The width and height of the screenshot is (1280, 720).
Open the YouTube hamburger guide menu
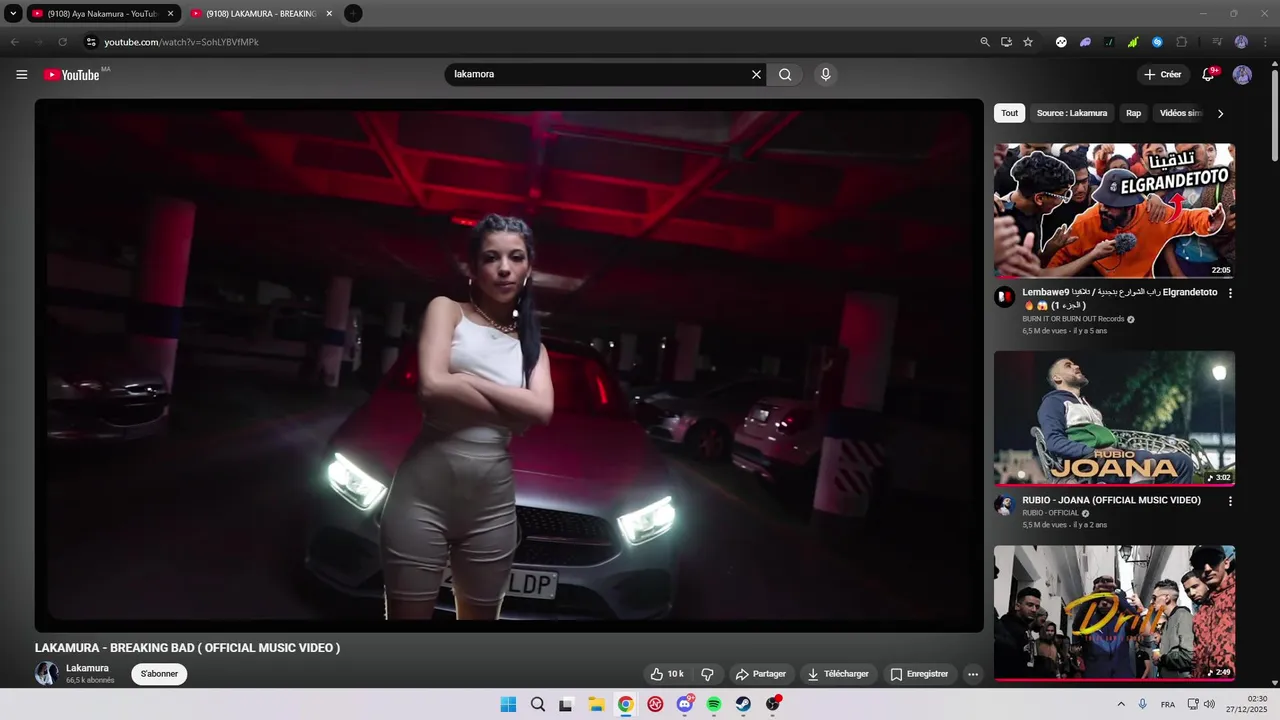(x=22, y=74)
